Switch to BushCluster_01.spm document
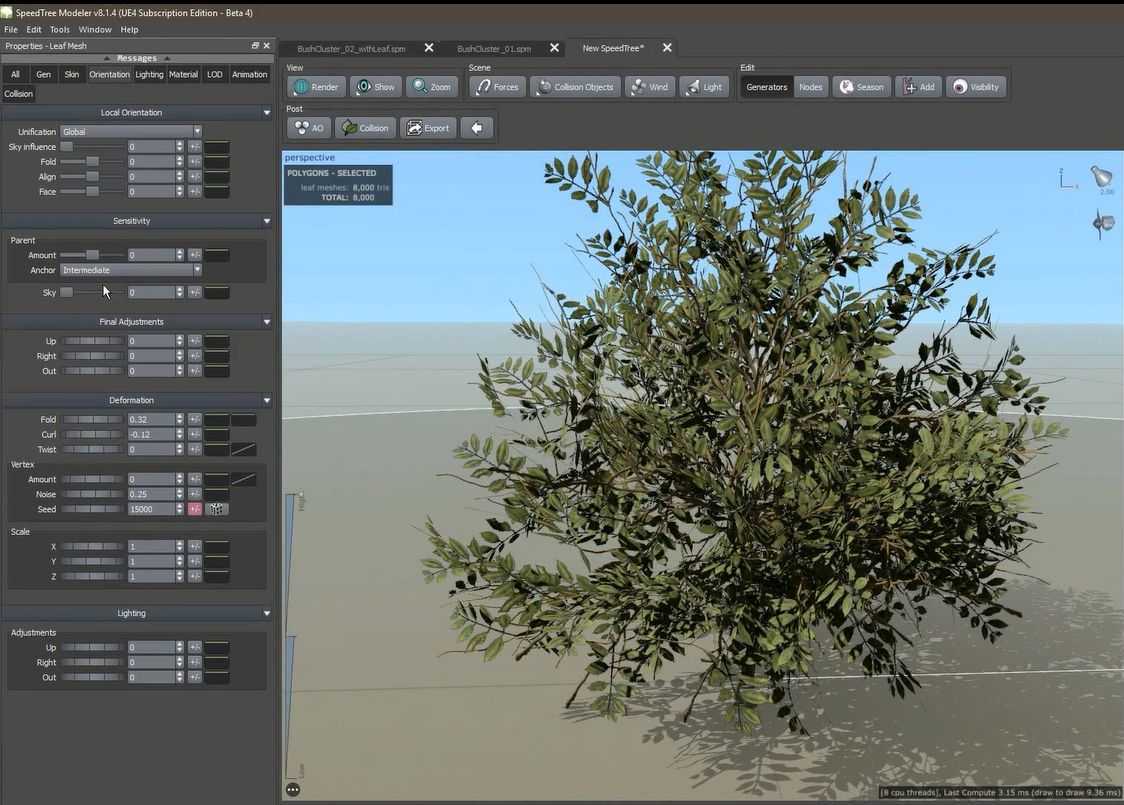Viewport: 1124px width, 805px height. 494,49
